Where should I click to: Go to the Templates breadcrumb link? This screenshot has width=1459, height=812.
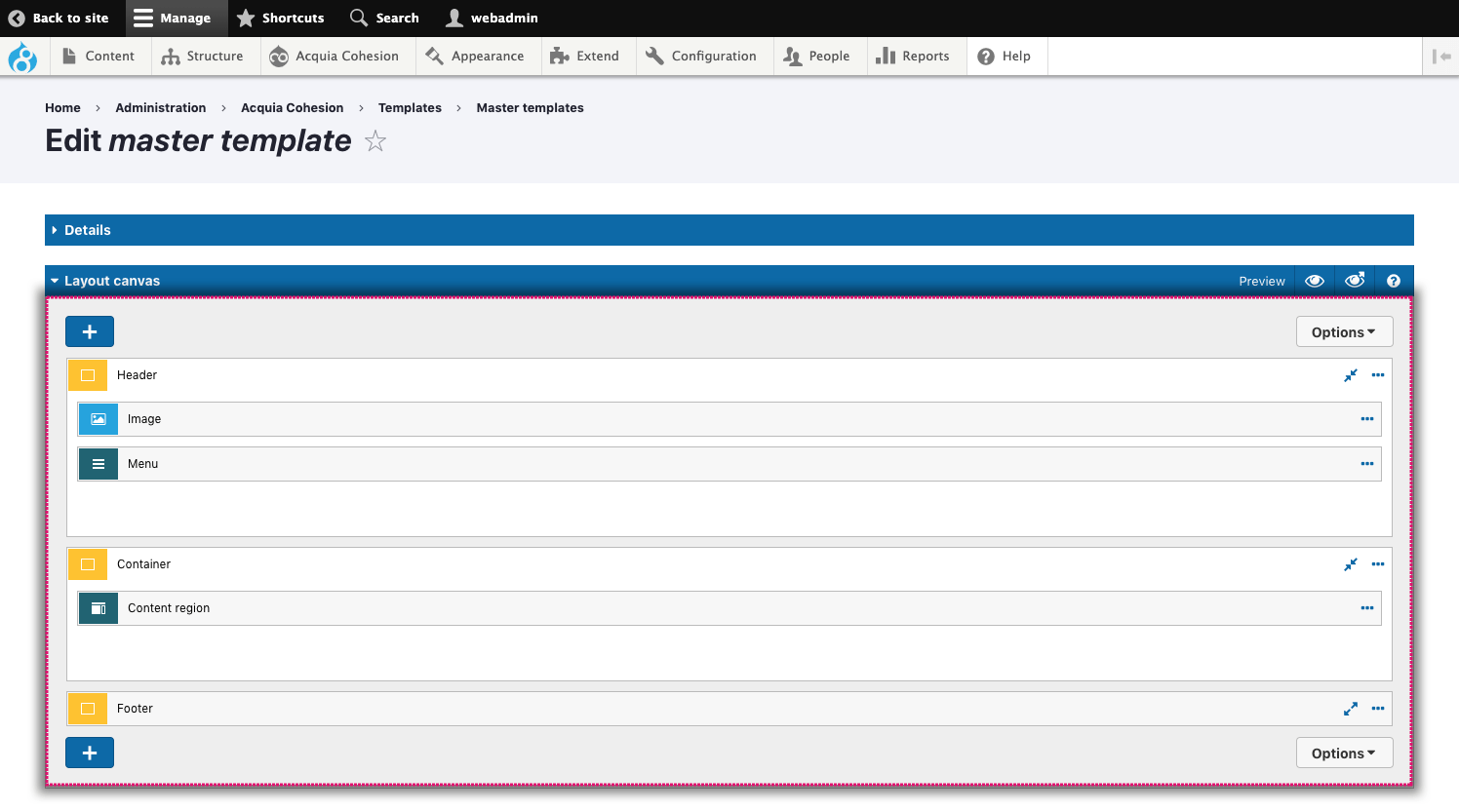pos(410,108)
